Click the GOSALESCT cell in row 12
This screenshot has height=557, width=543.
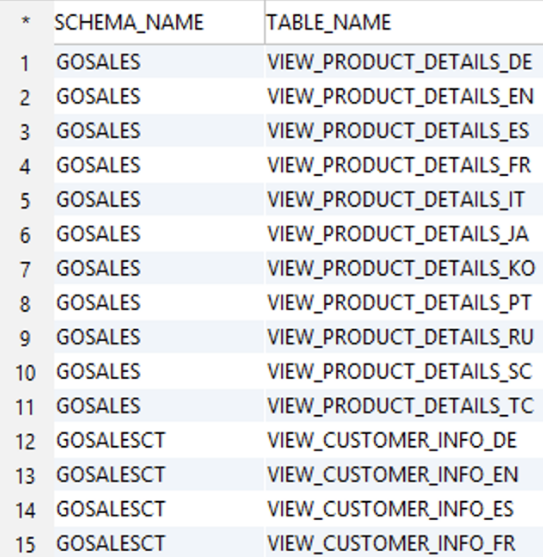tap(159, 440)
